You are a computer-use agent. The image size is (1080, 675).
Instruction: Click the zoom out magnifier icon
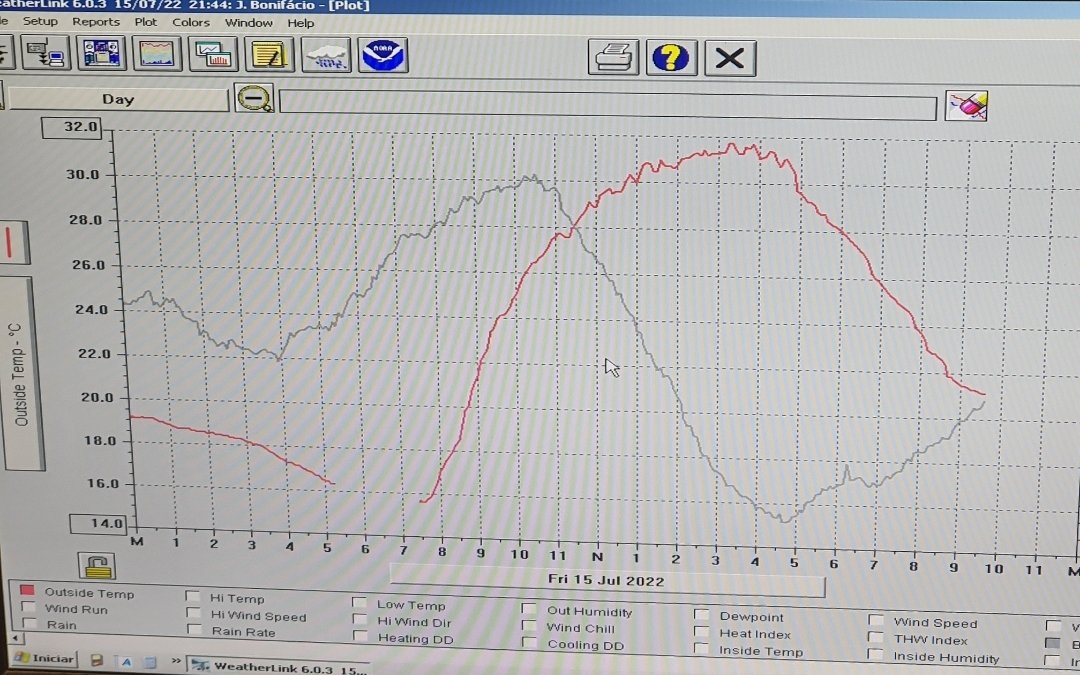(254, 98)
